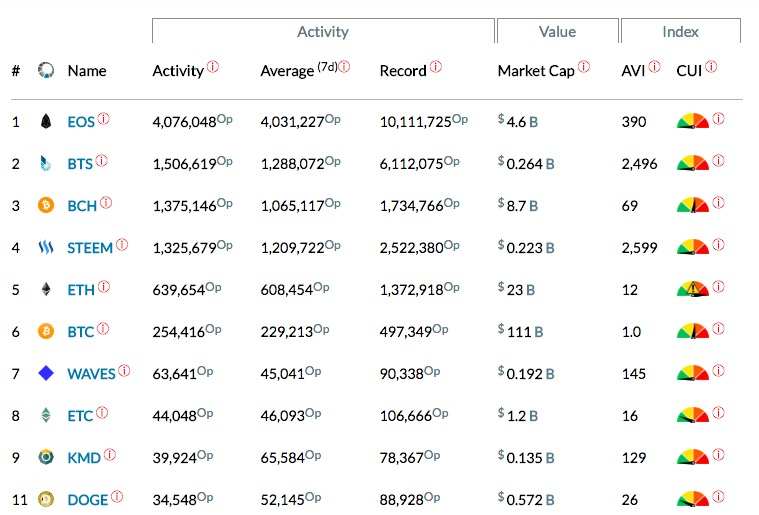
Task: Click the info icon next to ETH name
Action: tap(104, 287)
